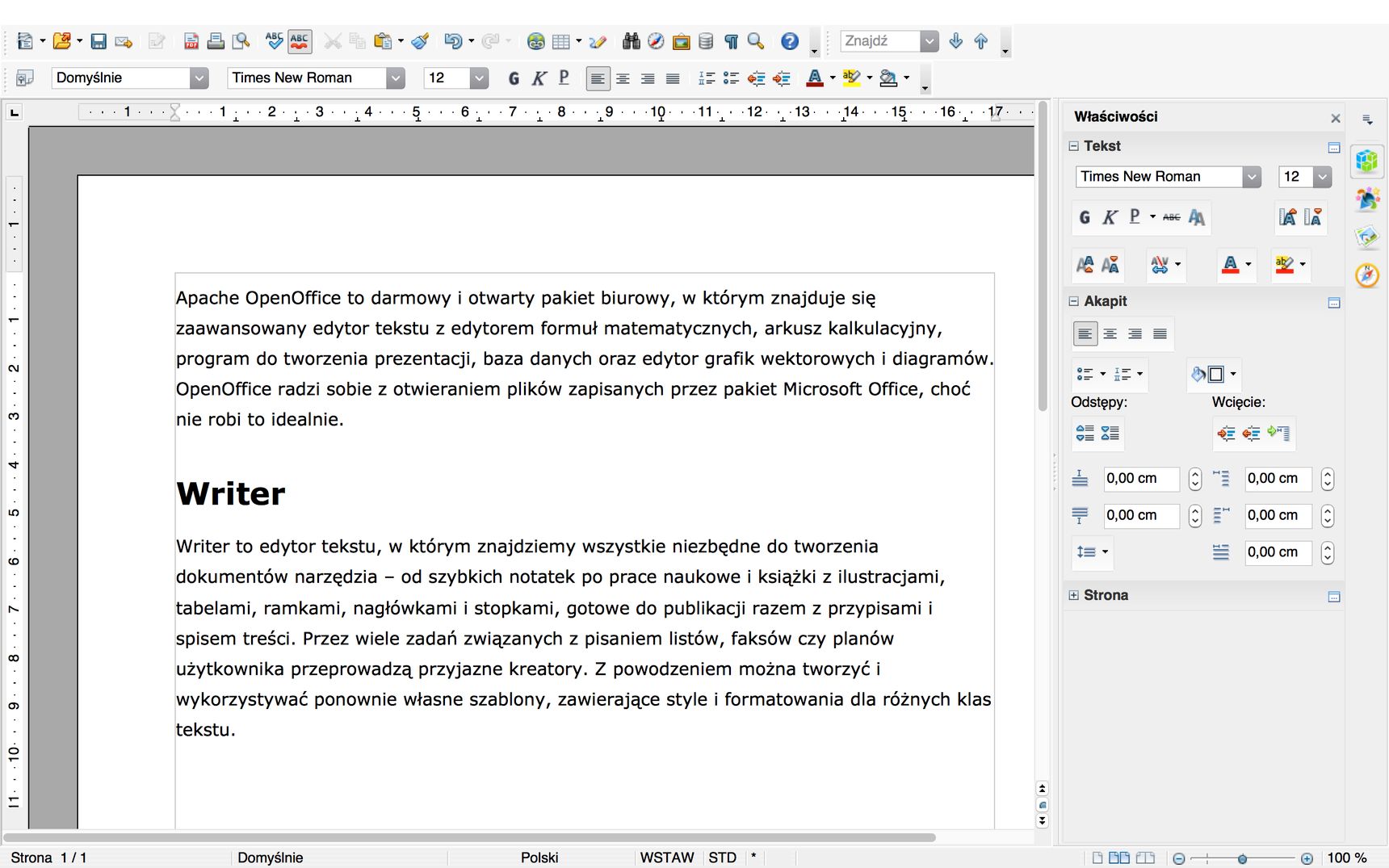Screen dimensions: 1389x868
Task: Export directly as PDF
Action: pyautogui.click(x=191, y=41)
